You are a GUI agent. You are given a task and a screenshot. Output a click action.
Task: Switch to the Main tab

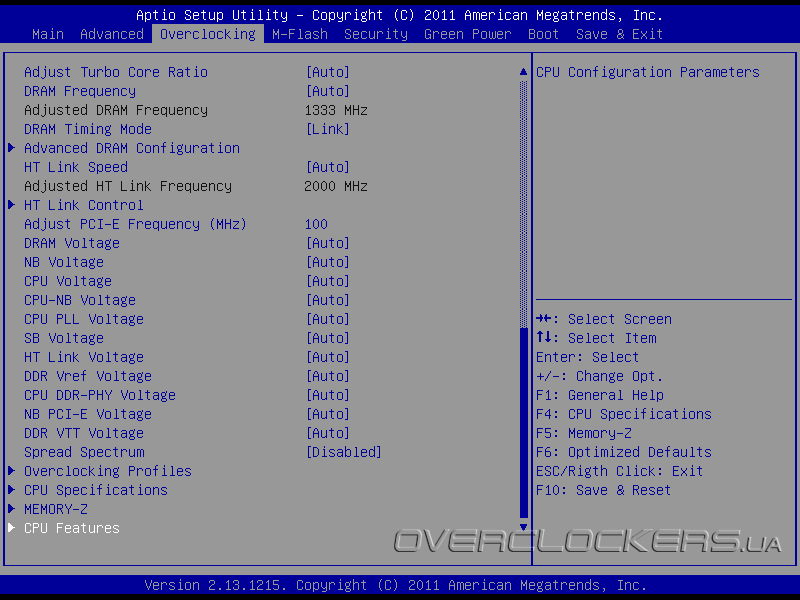(x=48, y=34)
